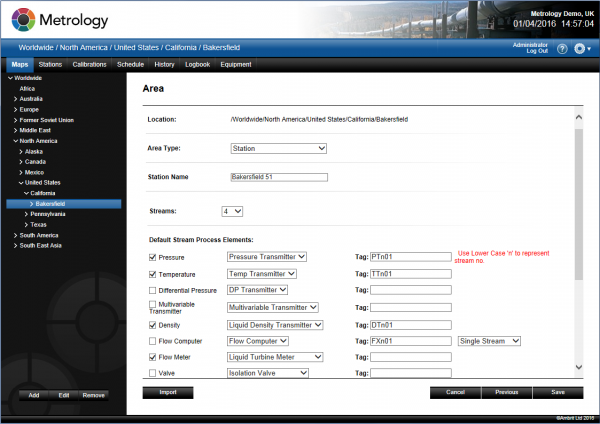600x424 pixels.
Task: Expand the Australia tree node
Action: point(16,99)
